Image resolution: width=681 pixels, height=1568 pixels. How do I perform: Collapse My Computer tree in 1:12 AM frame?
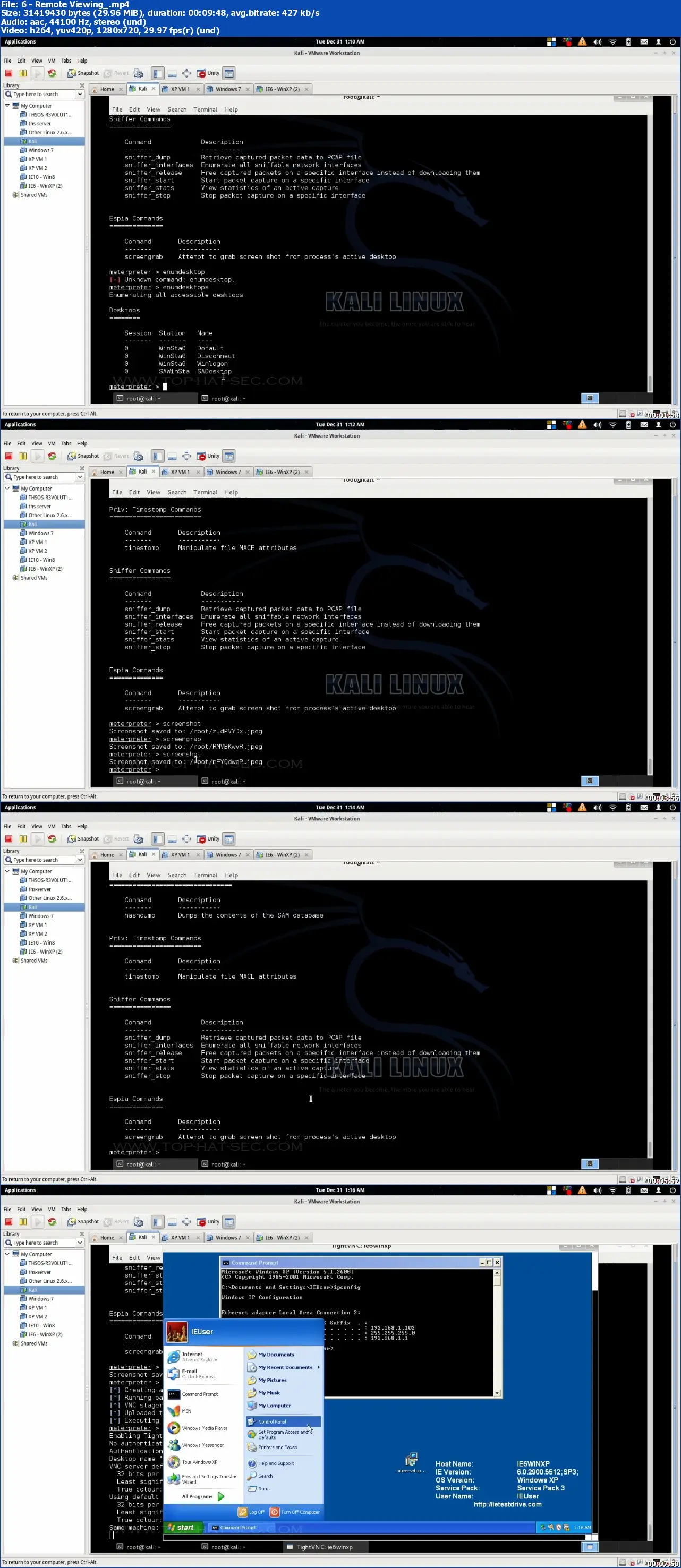click(7, 489)
